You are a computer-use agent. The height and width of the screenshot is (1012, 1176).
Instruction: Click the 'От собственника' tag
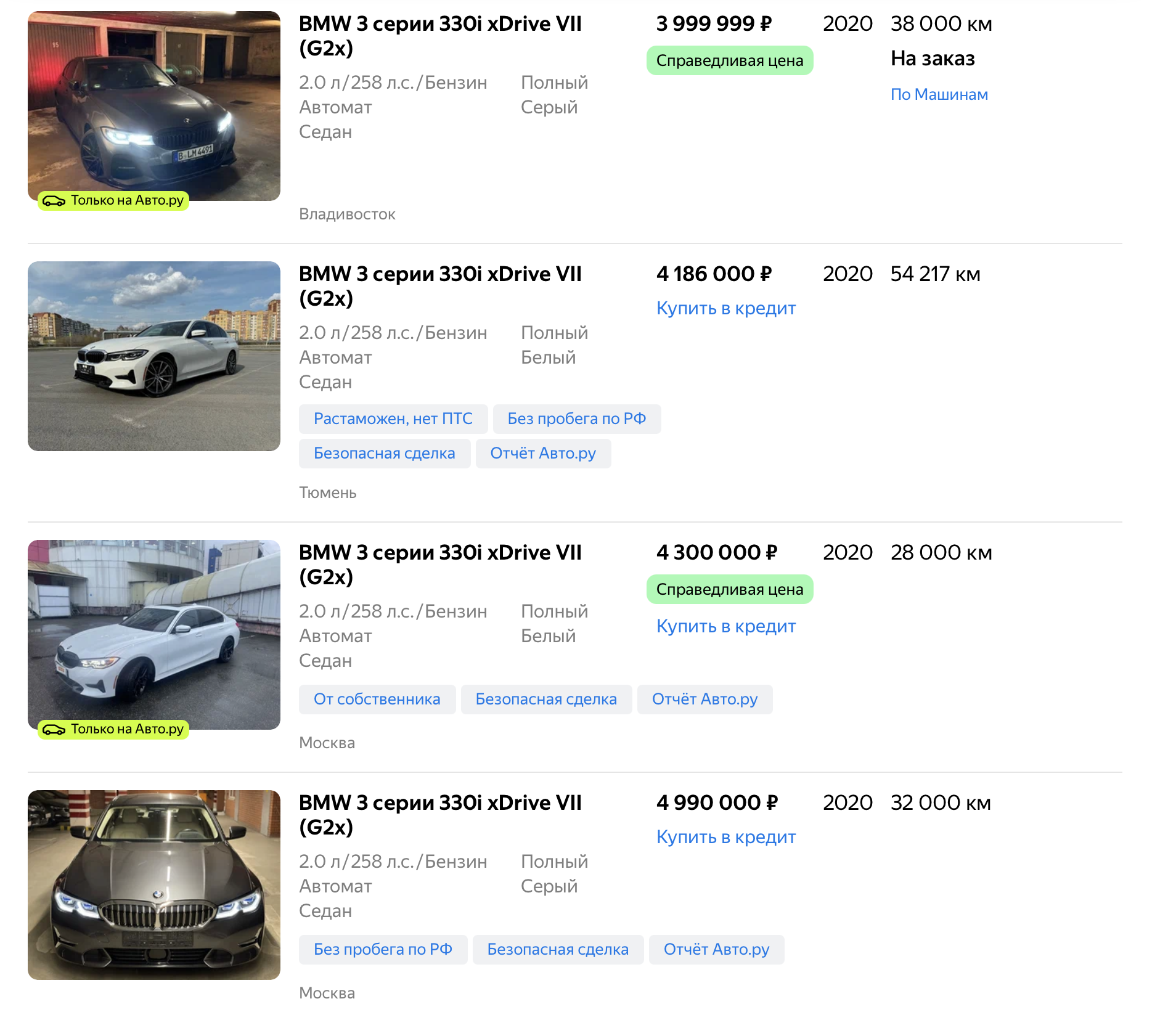[x=377, y=700]
